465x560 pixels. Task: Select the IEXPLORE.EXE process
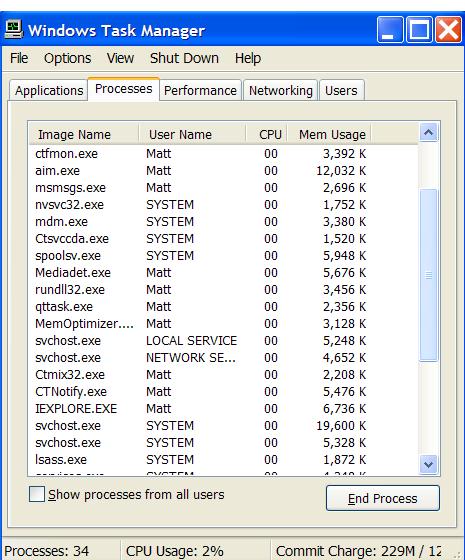tap(223, 409)
